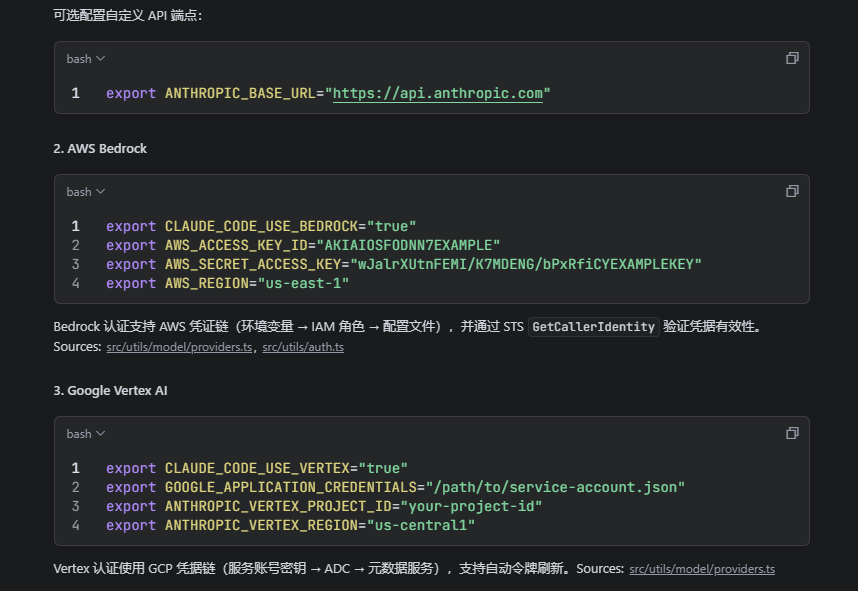Click the GetCallerIdentity inline code

[x=593, y=327]
